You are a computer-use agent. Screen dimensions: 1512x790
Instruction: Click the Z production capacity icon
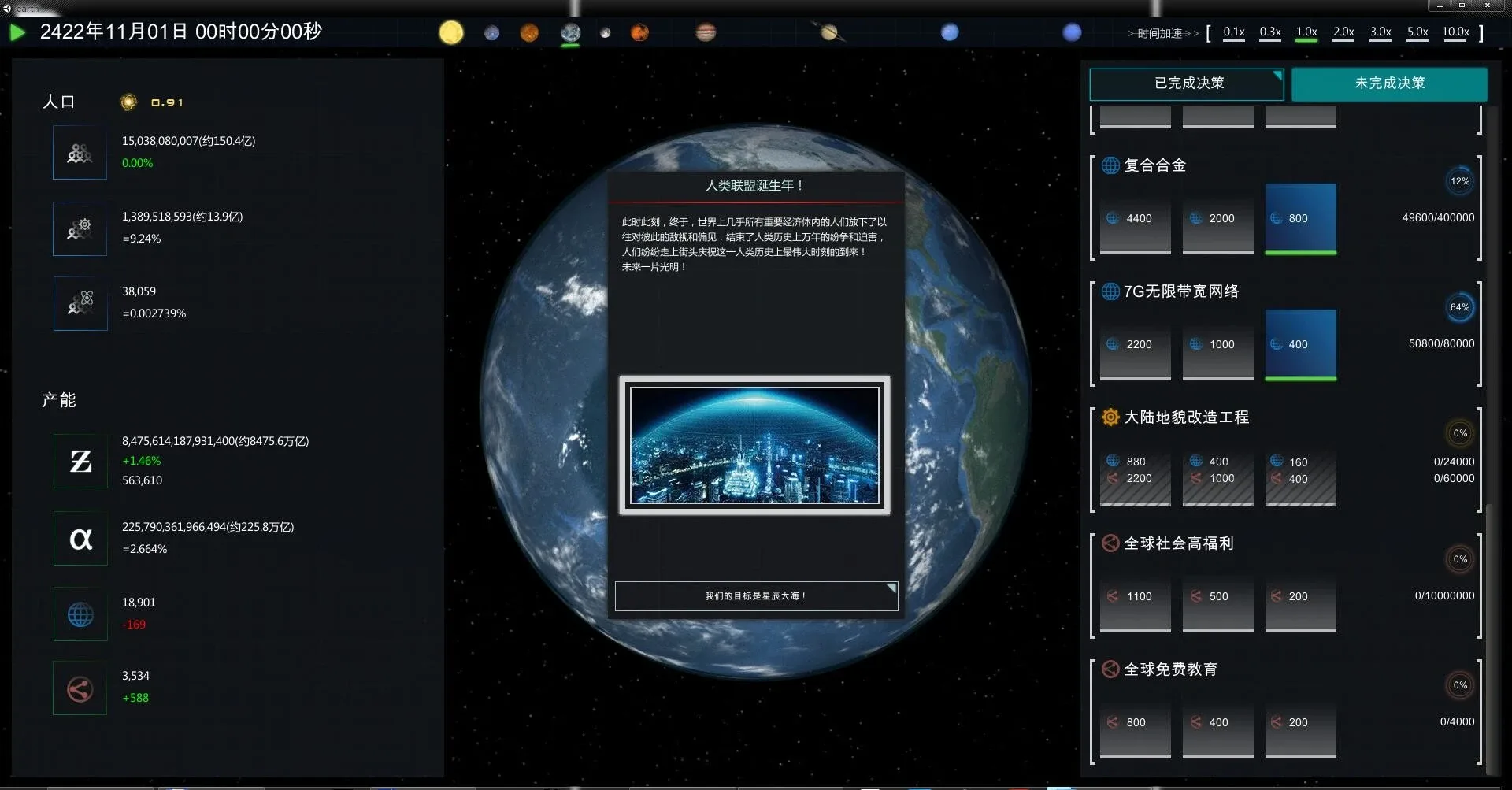(x=80, y=461)
